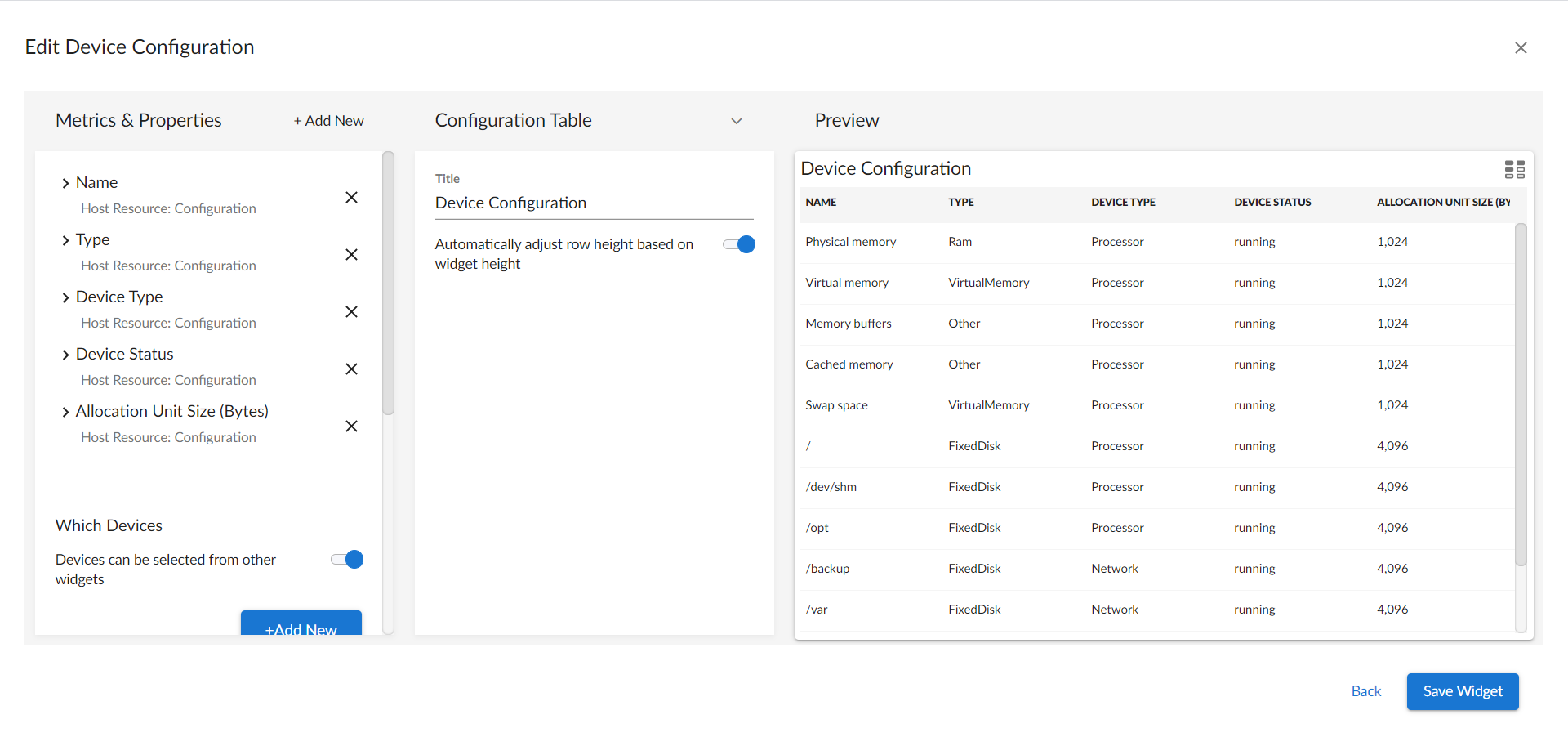
Task: Delete the Device Status metric entry
Action: 351,369
